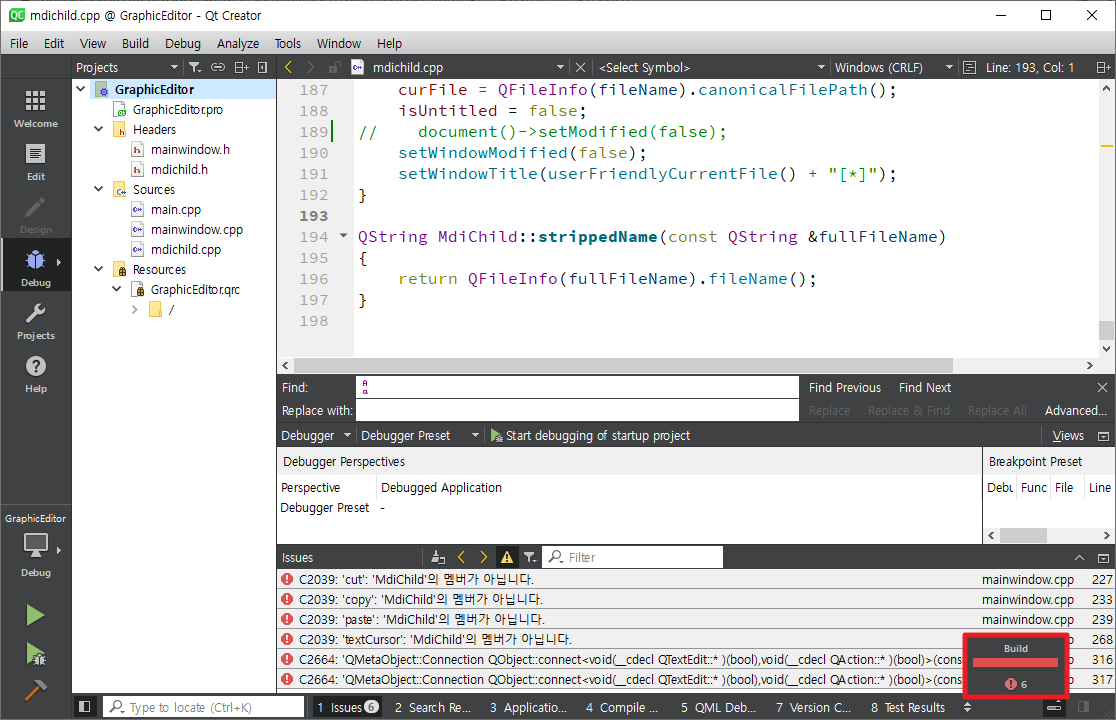Viewport: 1116px width, 720px height.
Task: Open output panes list arrows
Action: [967, 707]
